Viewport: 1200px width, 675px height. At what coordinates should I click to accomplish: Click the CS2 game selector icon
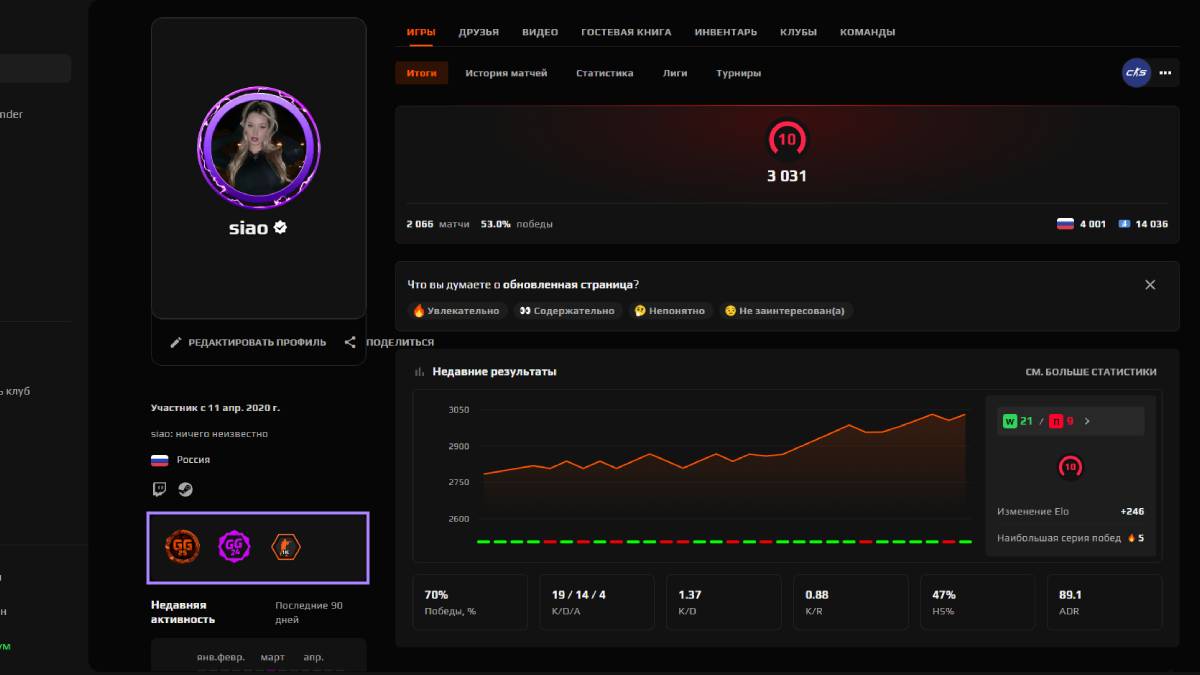[x=1136, y=73]
